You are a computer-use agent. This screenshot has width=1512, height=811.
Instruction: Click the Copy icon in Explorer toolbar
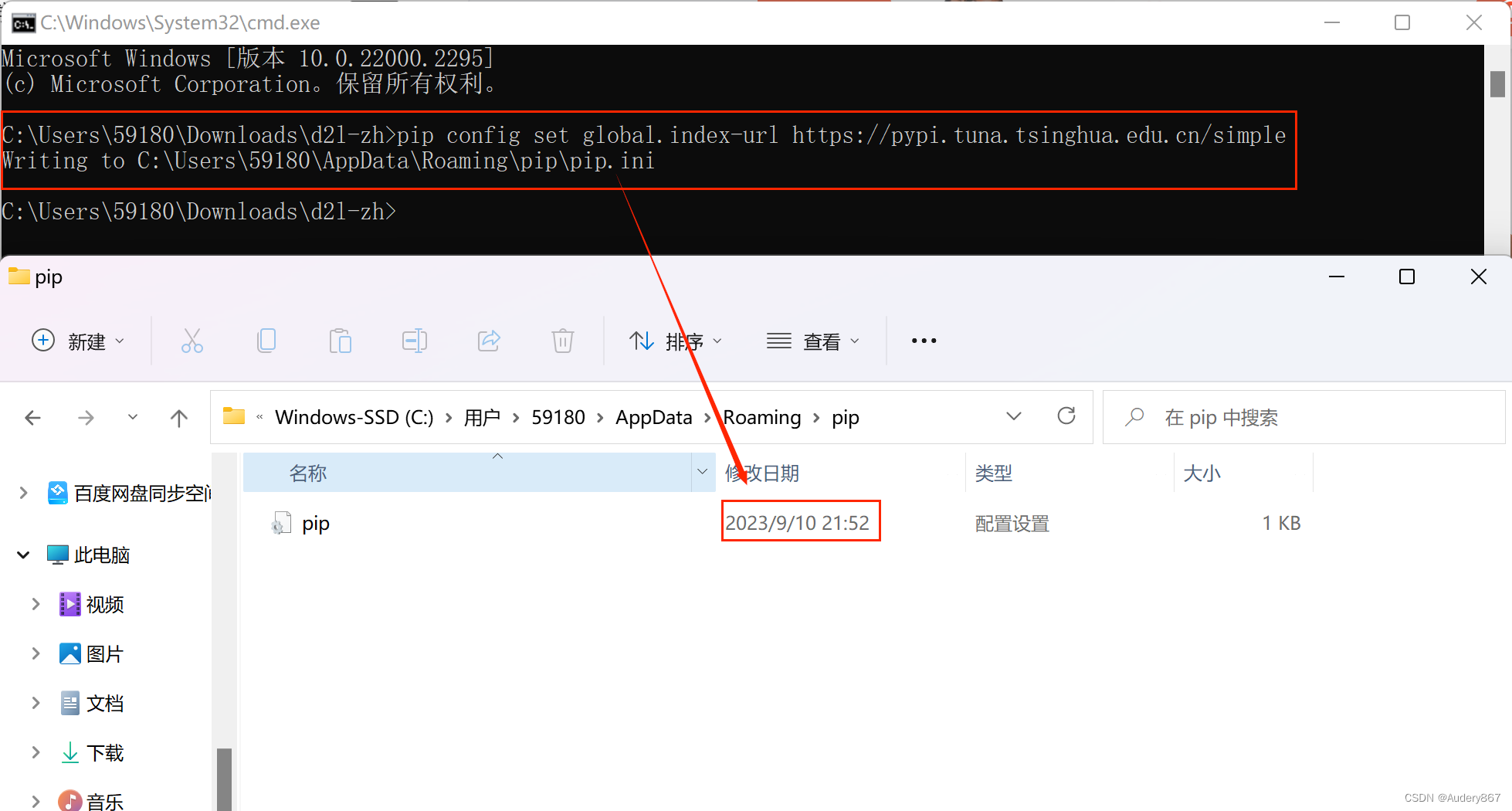click(x=266, y=341)
